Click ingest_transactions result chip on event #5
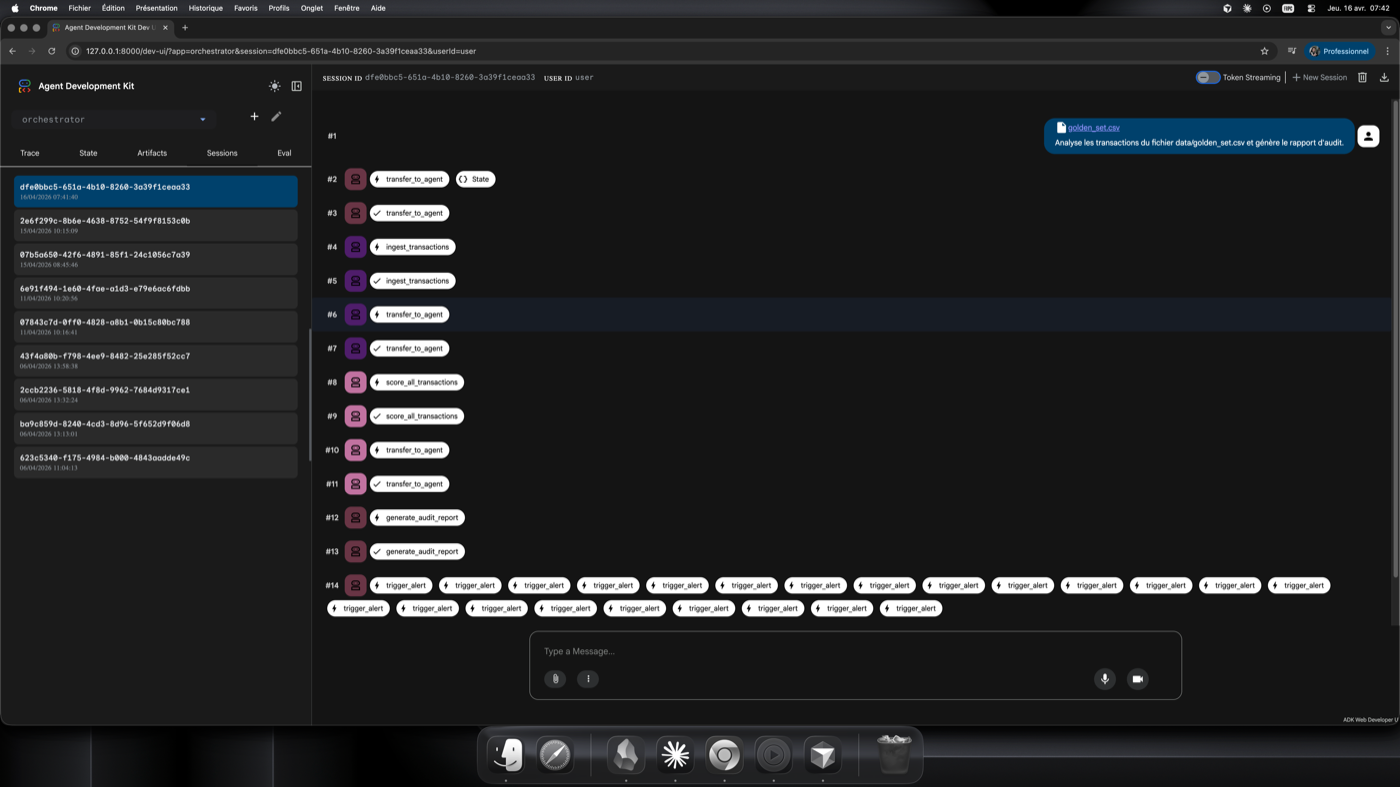The width and height of the screenshot is (1400, 787). [x=413, y=281]
